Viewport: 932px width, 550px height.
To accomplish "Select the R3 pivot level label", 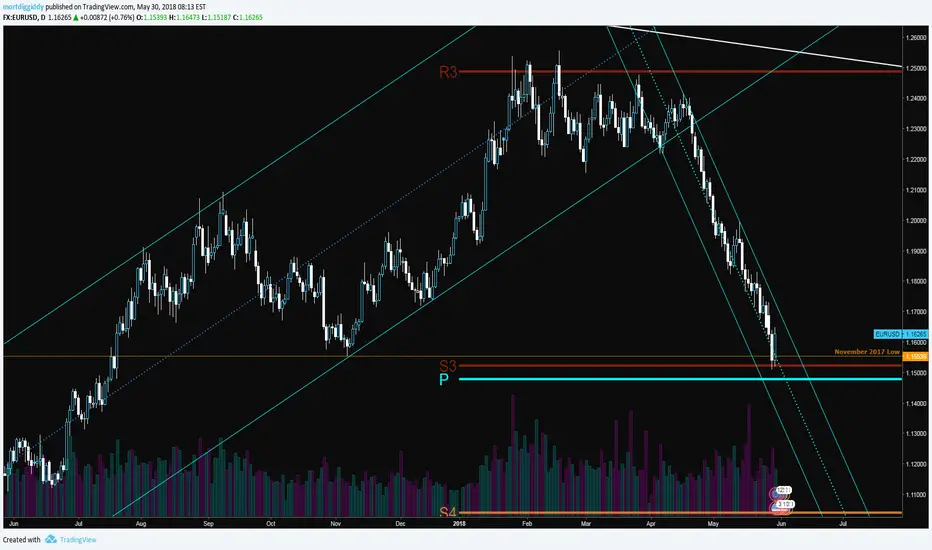I will [x=448, y=72].
